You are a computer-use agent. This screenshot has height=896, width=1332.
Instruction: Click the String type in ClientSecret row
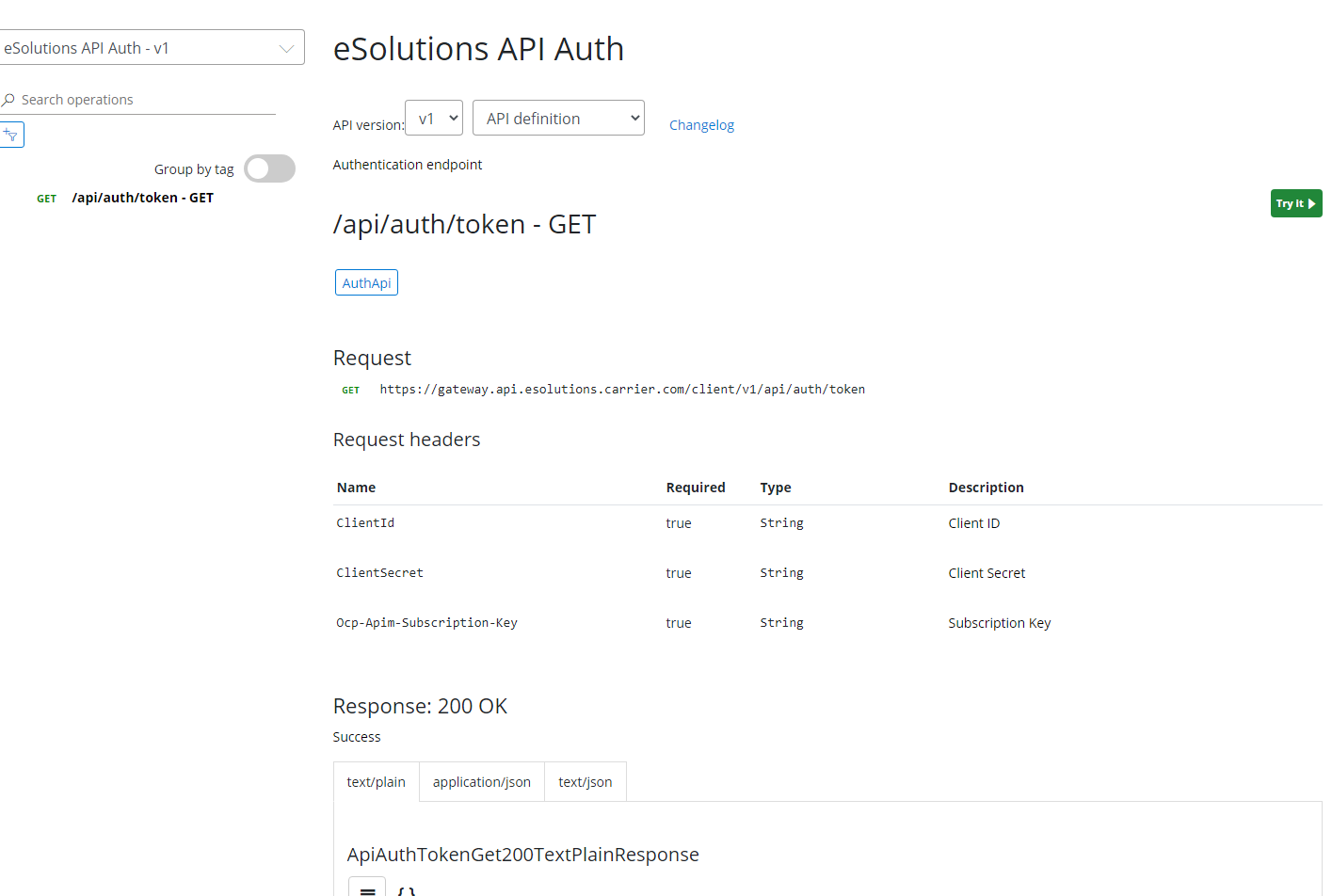pos(781,573)
